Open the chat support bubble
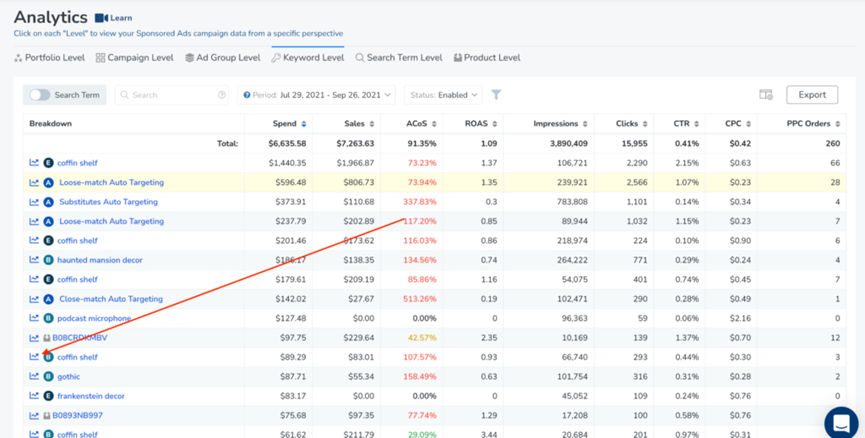This screenshot has width=865, height=438. (841, 422)
